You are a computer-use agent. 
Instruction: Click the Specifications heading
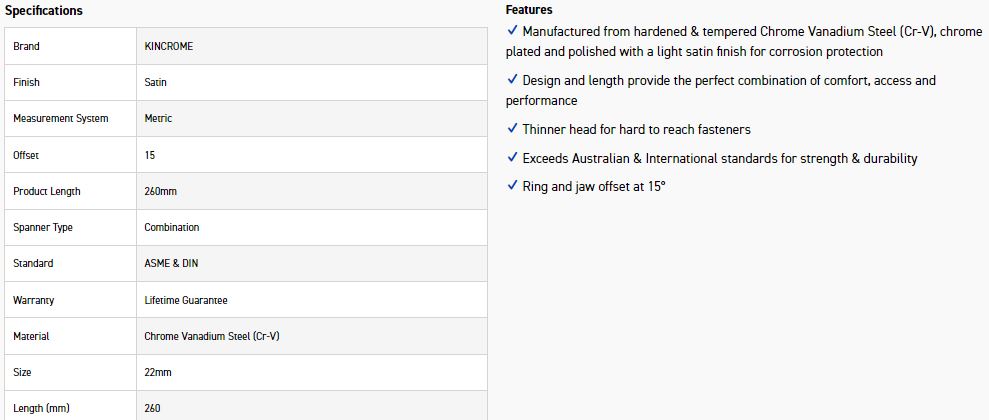tap(44, 11)
